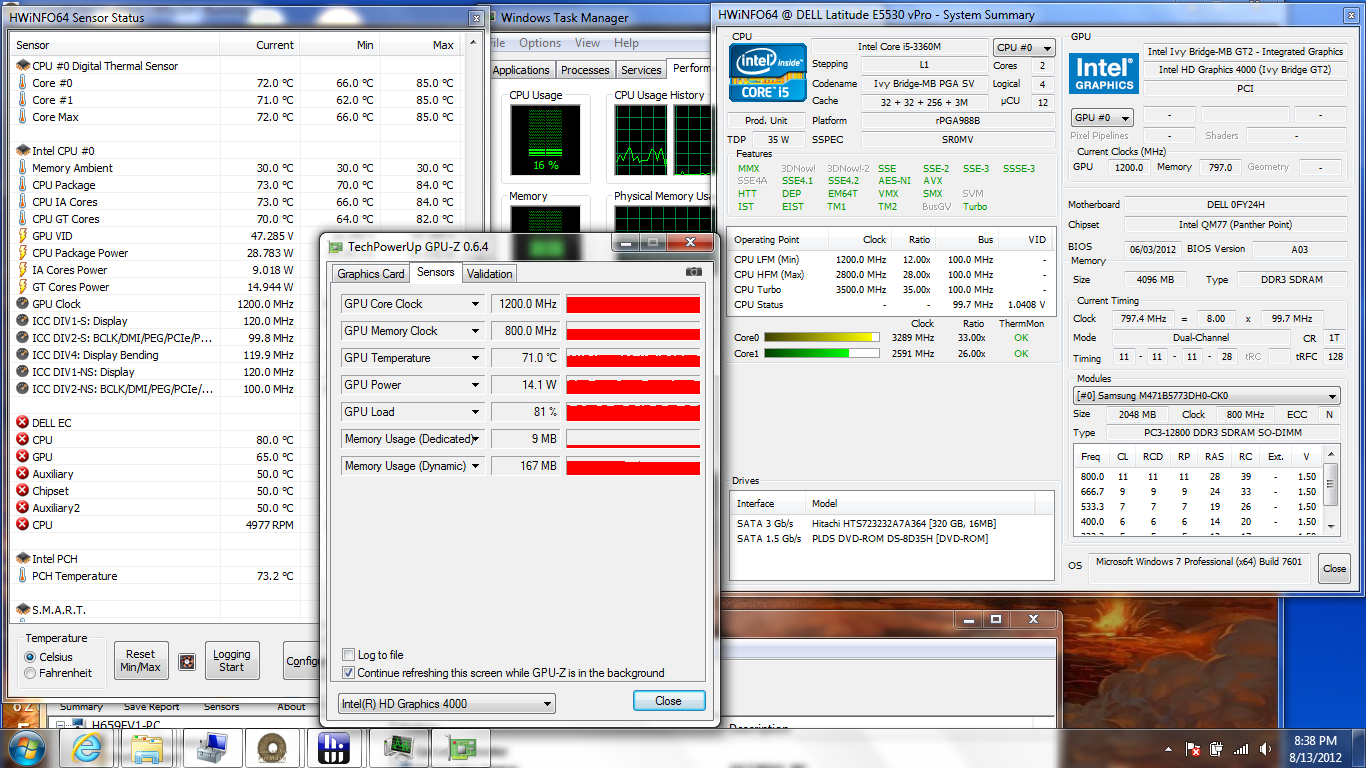Click the DELL EC red error icon
The height and width of the screenshot is (768, 1366).
coord(23,423)
